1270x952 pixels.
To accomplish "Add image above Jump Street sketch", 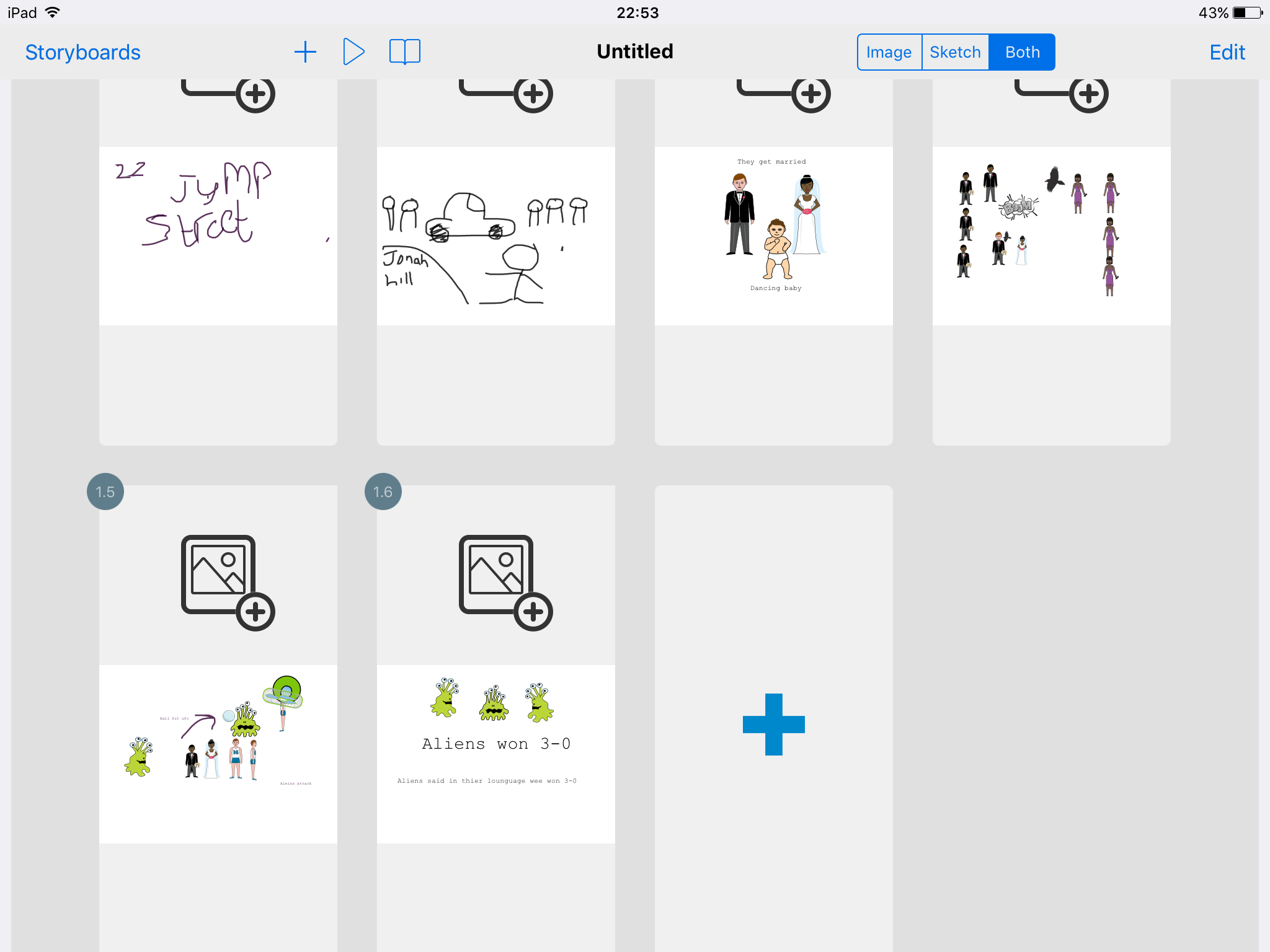I will [x=228, y=96].
